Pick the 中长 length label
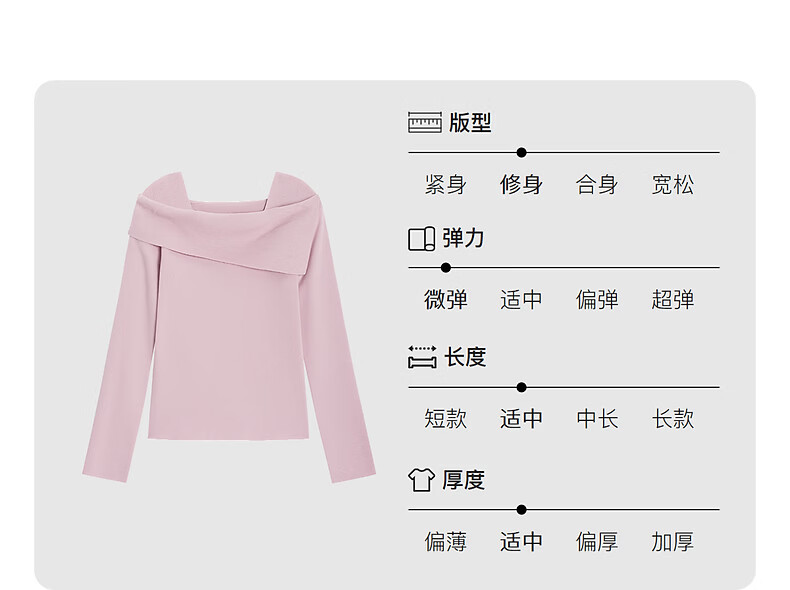Screen dimensions: 790x590 [597, 419]
